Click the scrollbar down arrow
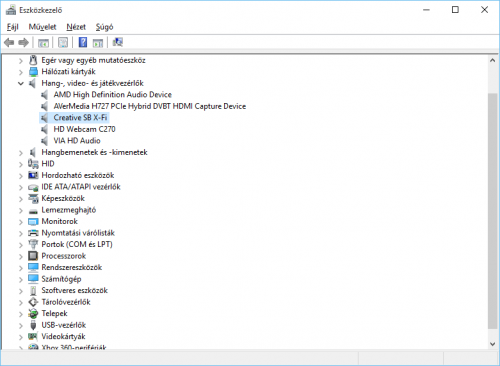Screen dimensions: 500x366 point(493,344)
